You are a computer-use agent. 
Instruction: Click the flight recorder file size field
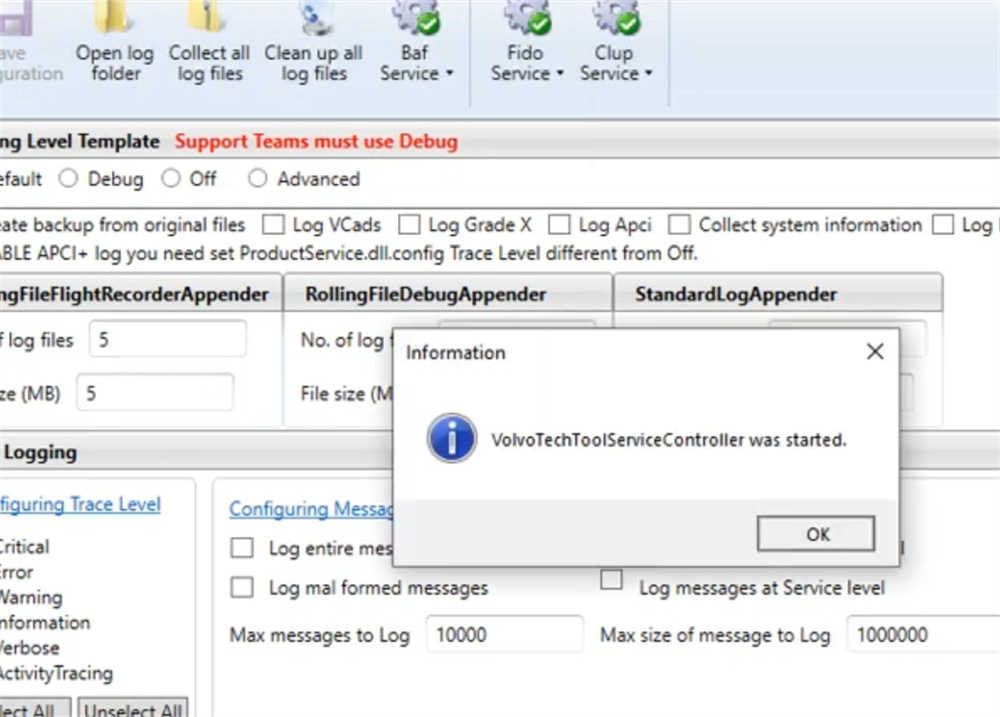coord(155,392)
